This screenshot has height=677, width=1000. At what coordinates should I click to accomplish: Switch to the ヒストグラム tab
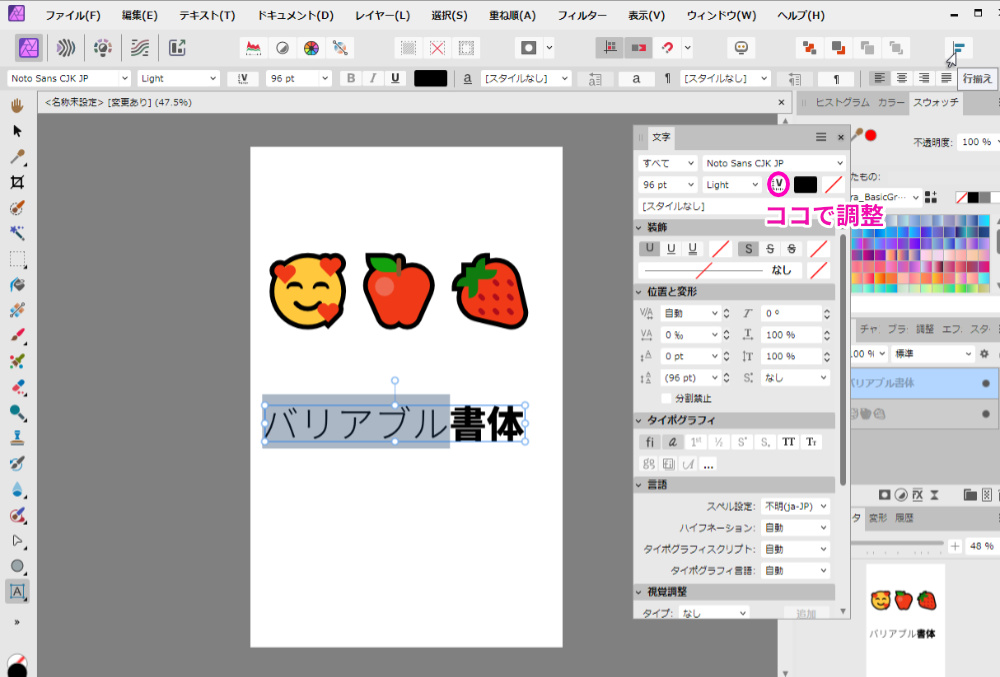pyautogui.click(x=843, y=102)
